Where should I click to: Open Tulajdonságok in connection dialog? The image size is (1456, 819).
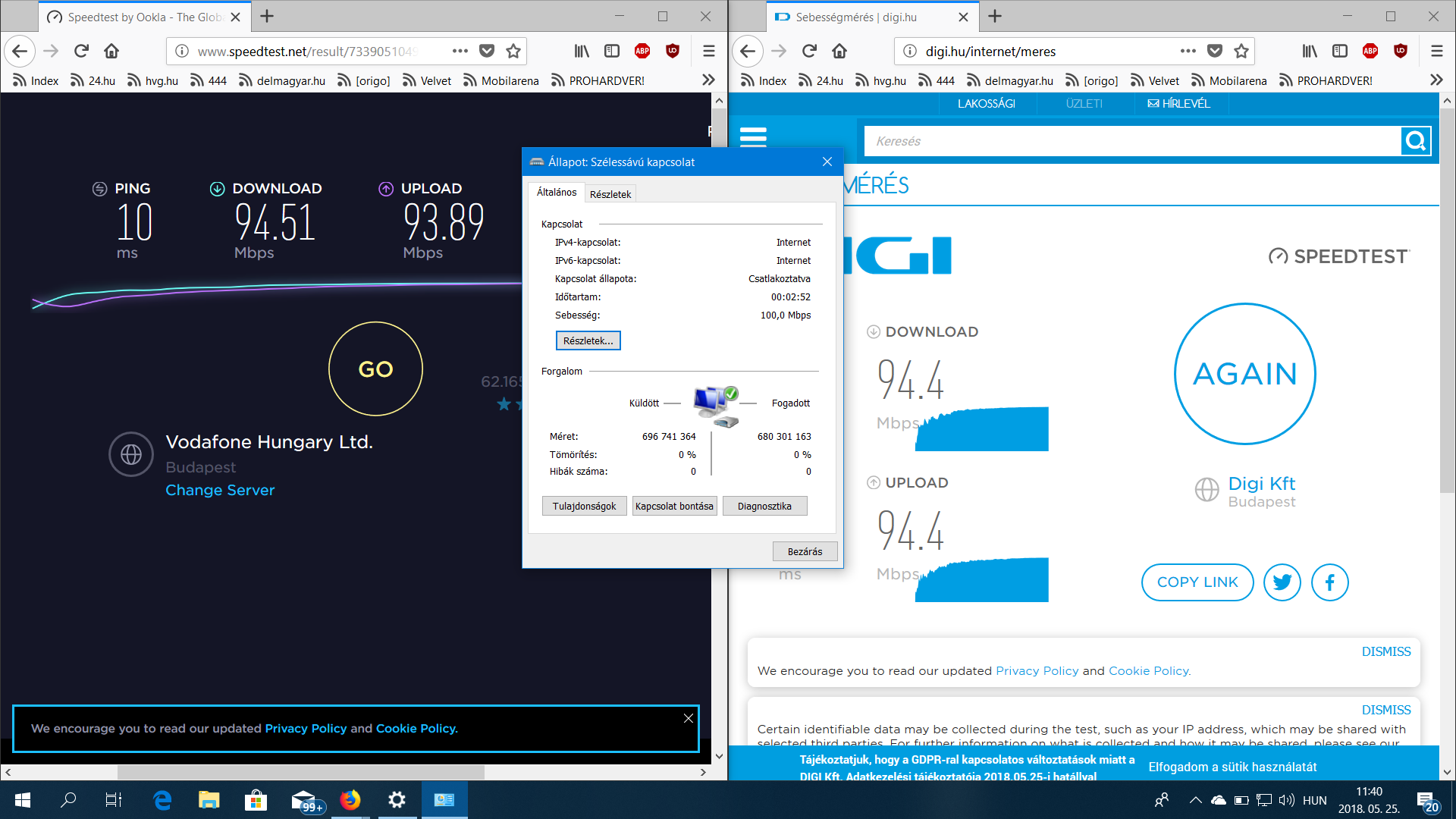click(584, 506)
